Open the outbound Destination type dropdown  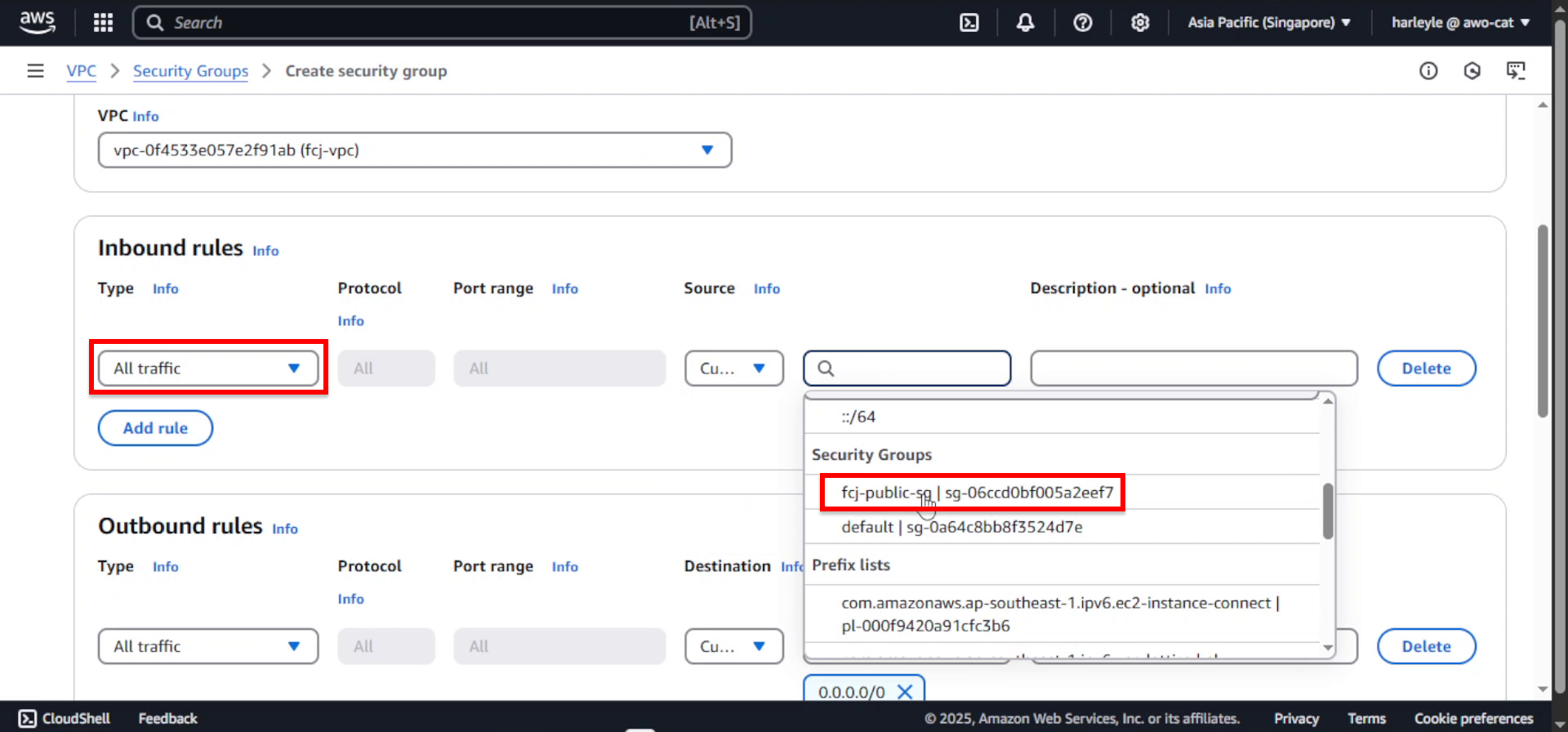734,646
